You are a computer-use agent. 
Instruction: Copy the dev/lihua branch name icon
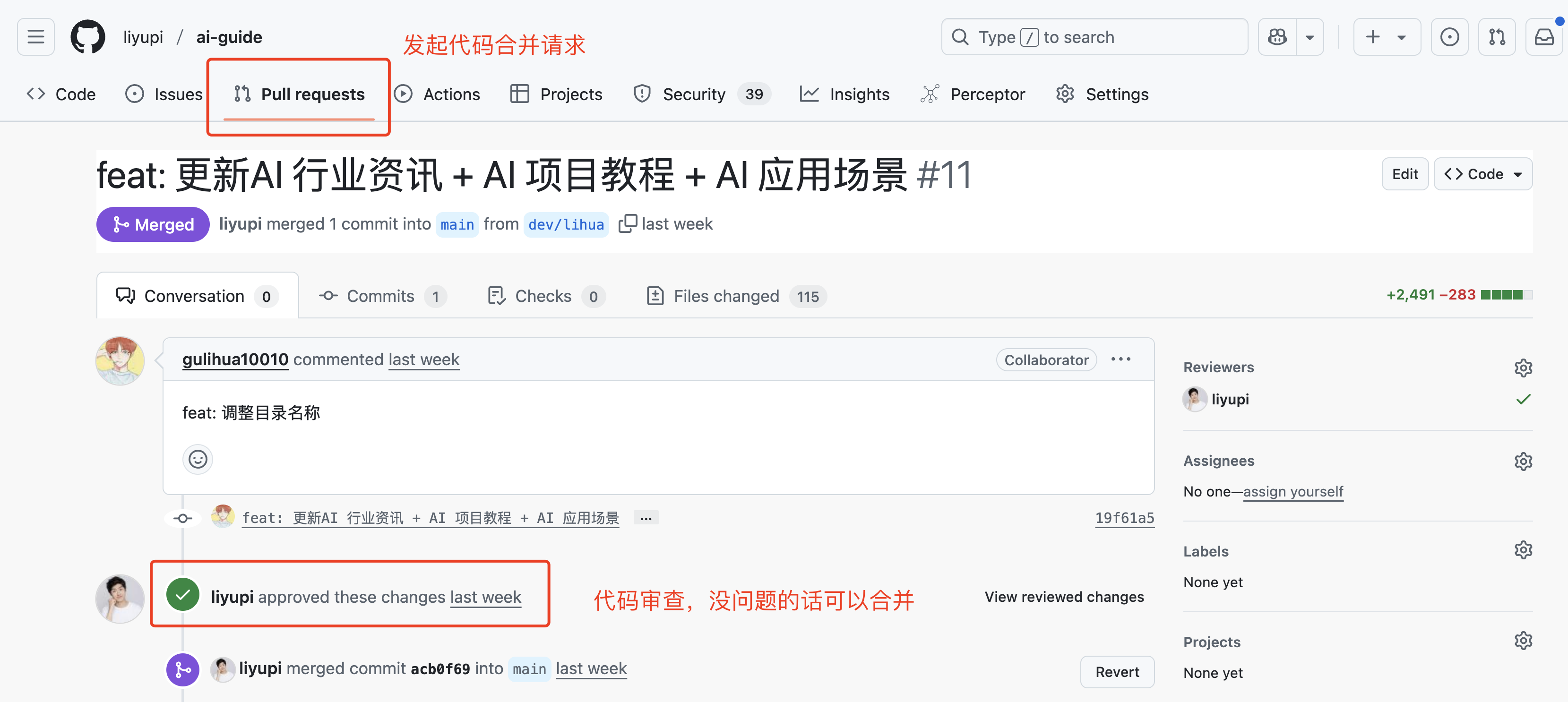click(627, 223)
